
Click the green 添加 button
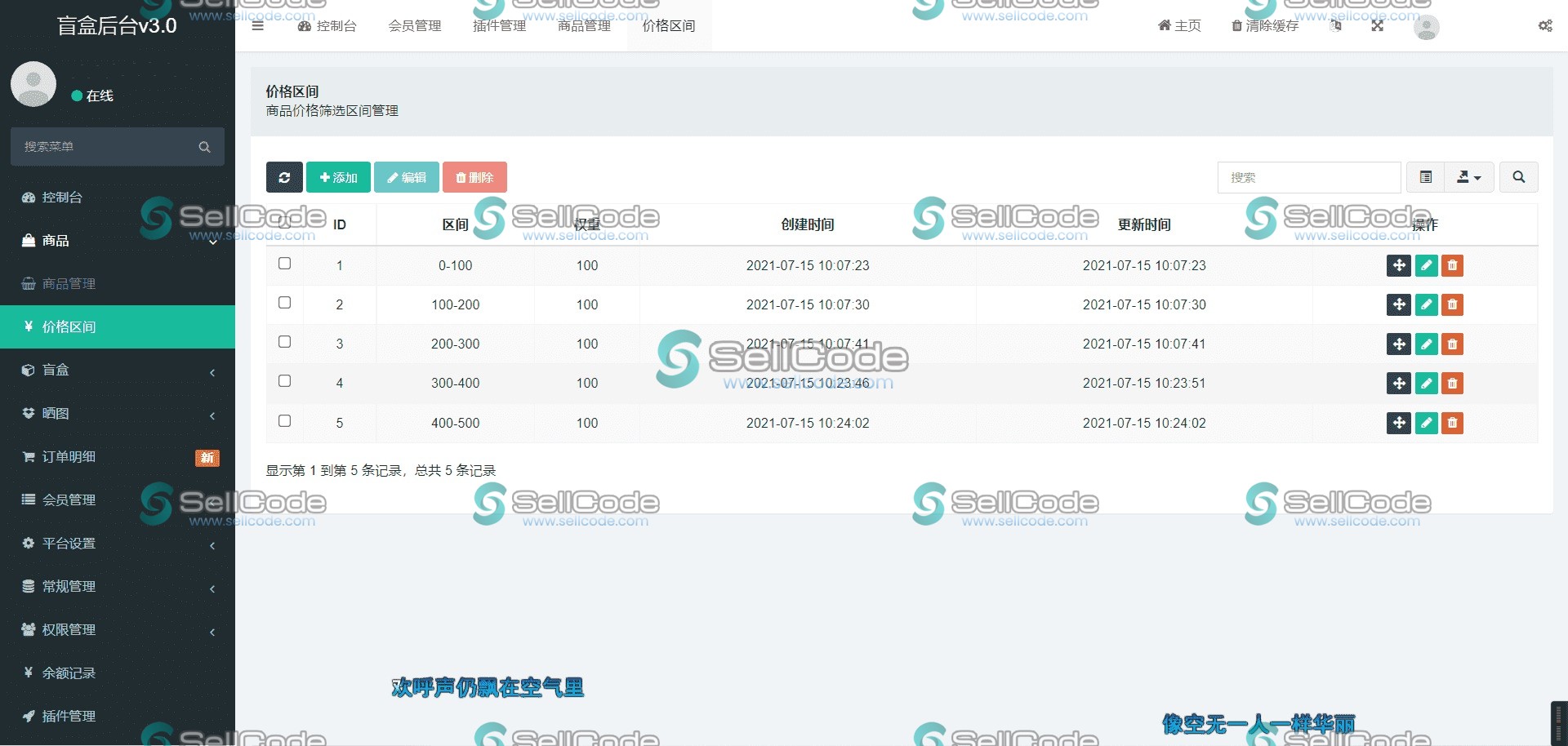[337, 177]
